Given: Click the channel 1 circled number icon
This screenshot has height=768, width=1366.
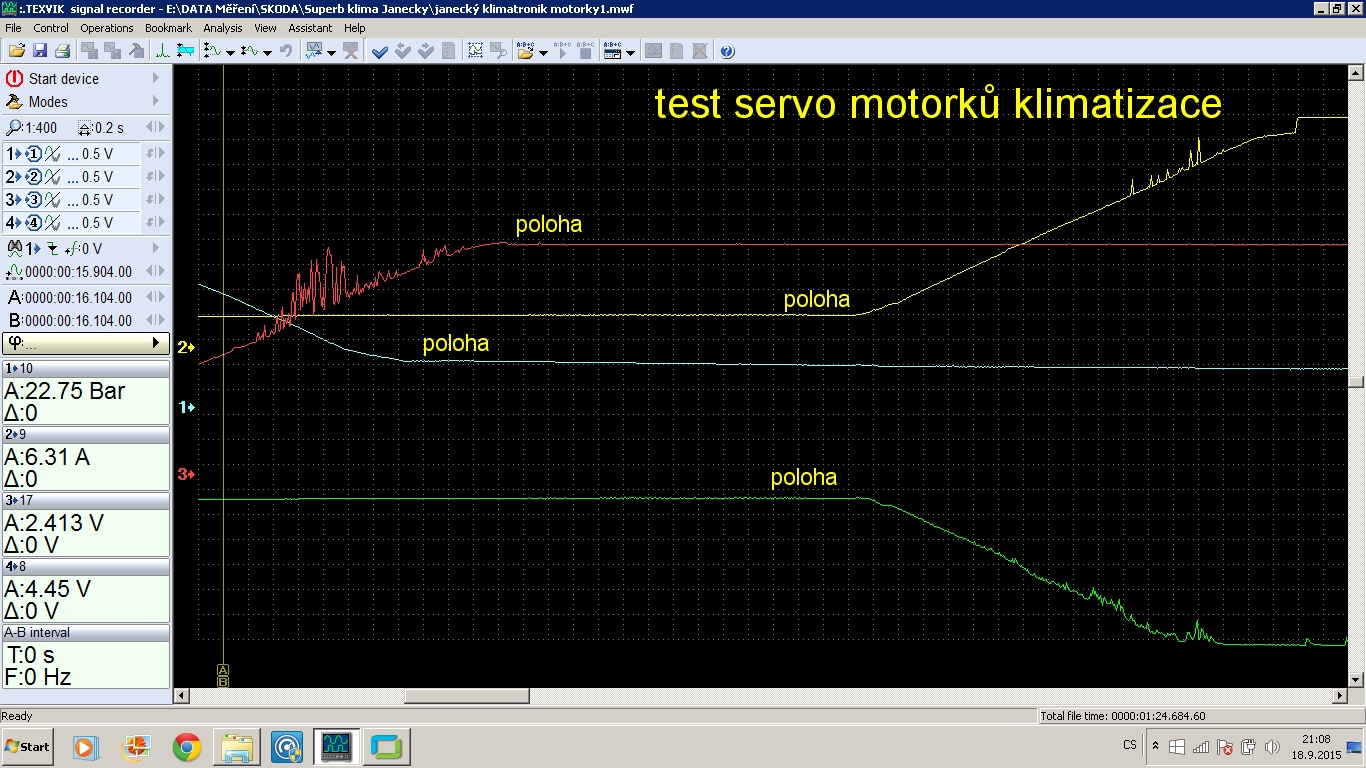Looking at the screenshot, I should (x=33, y=154).
